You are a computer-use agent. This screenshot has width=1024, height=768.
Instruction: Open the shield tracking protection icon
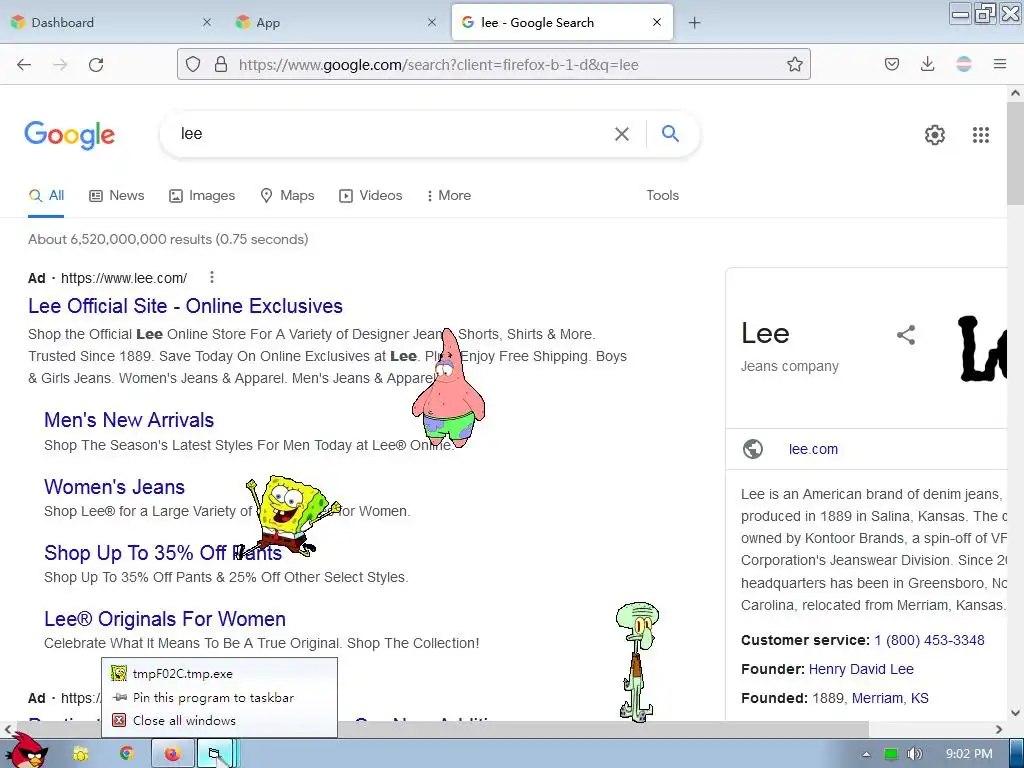pos(193,64)
